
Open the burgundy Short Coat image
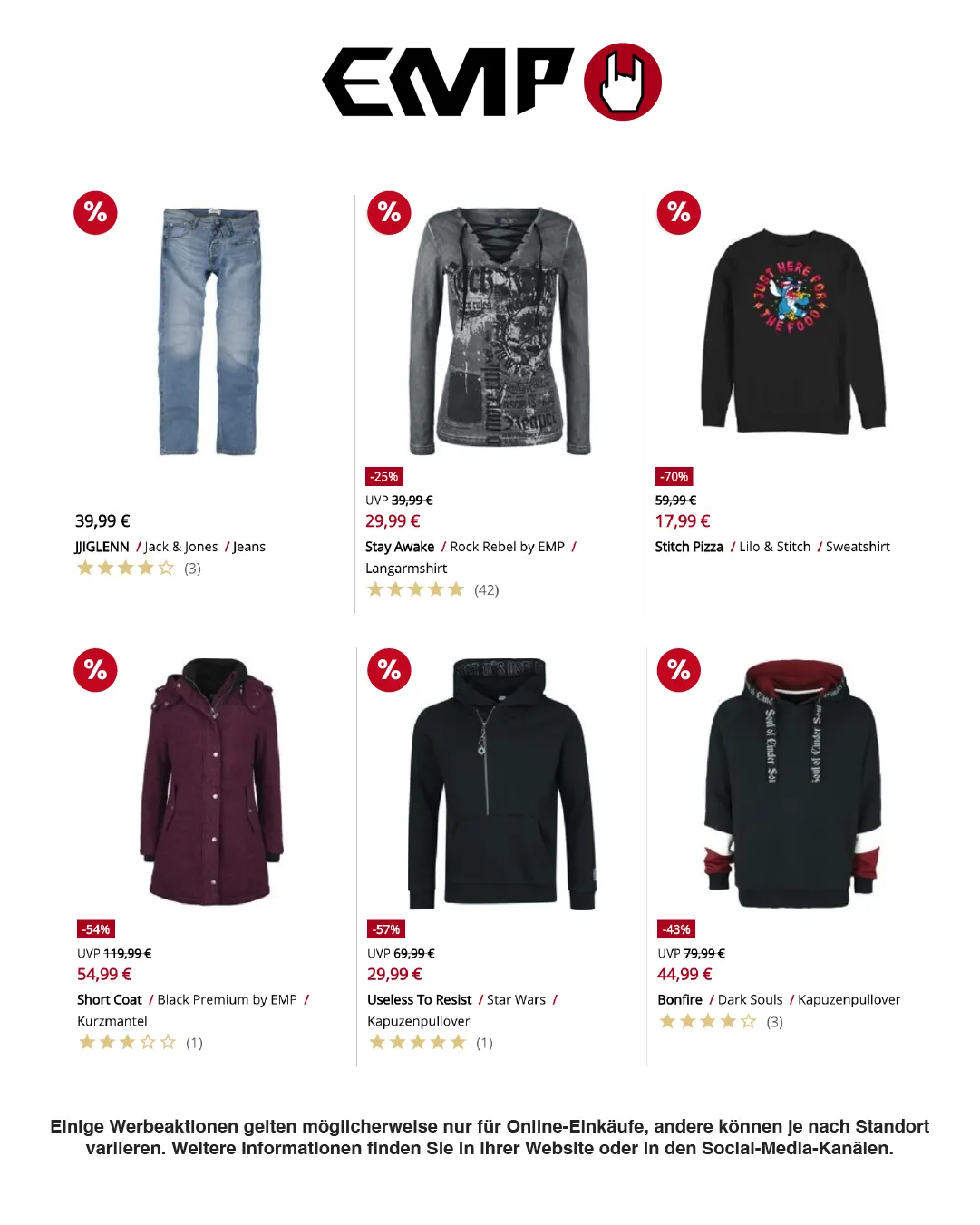tap(211, 782)
